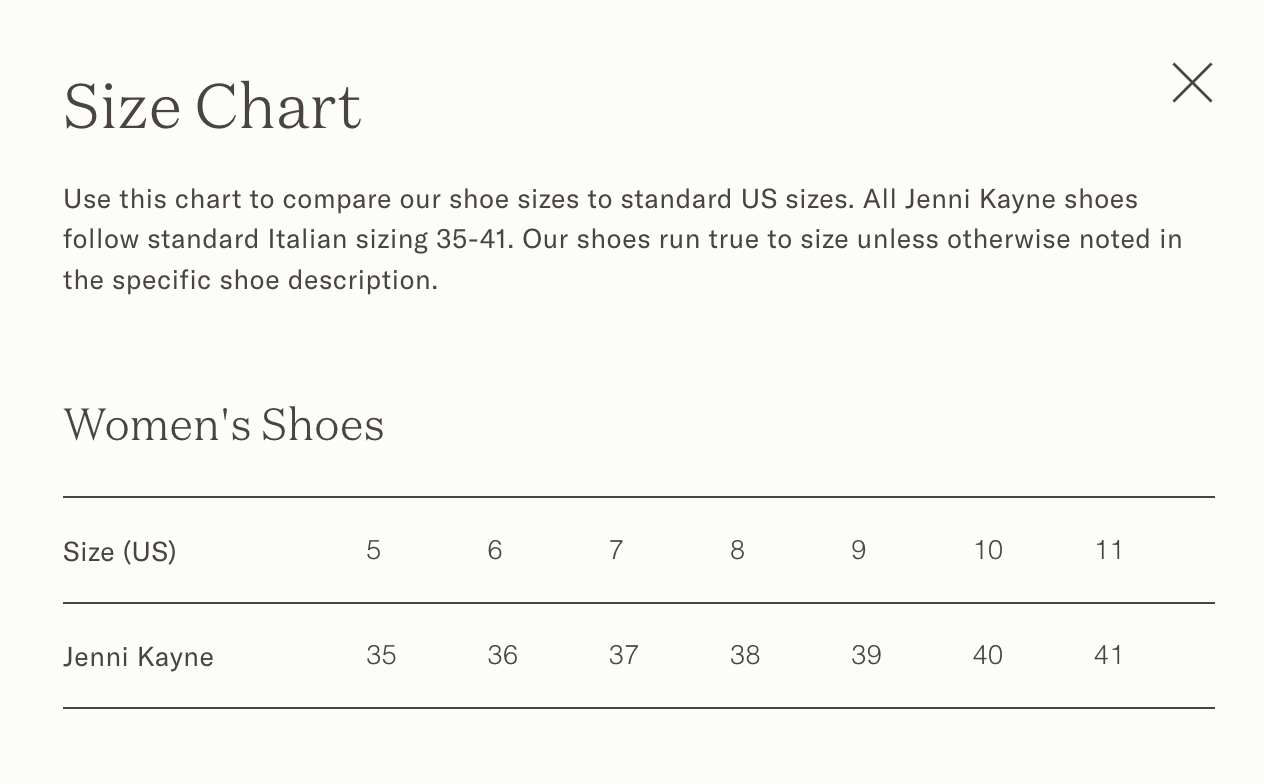Close the Size Chart dialog
This screenshot has height=784, width=1264.
pos(1192,83)
